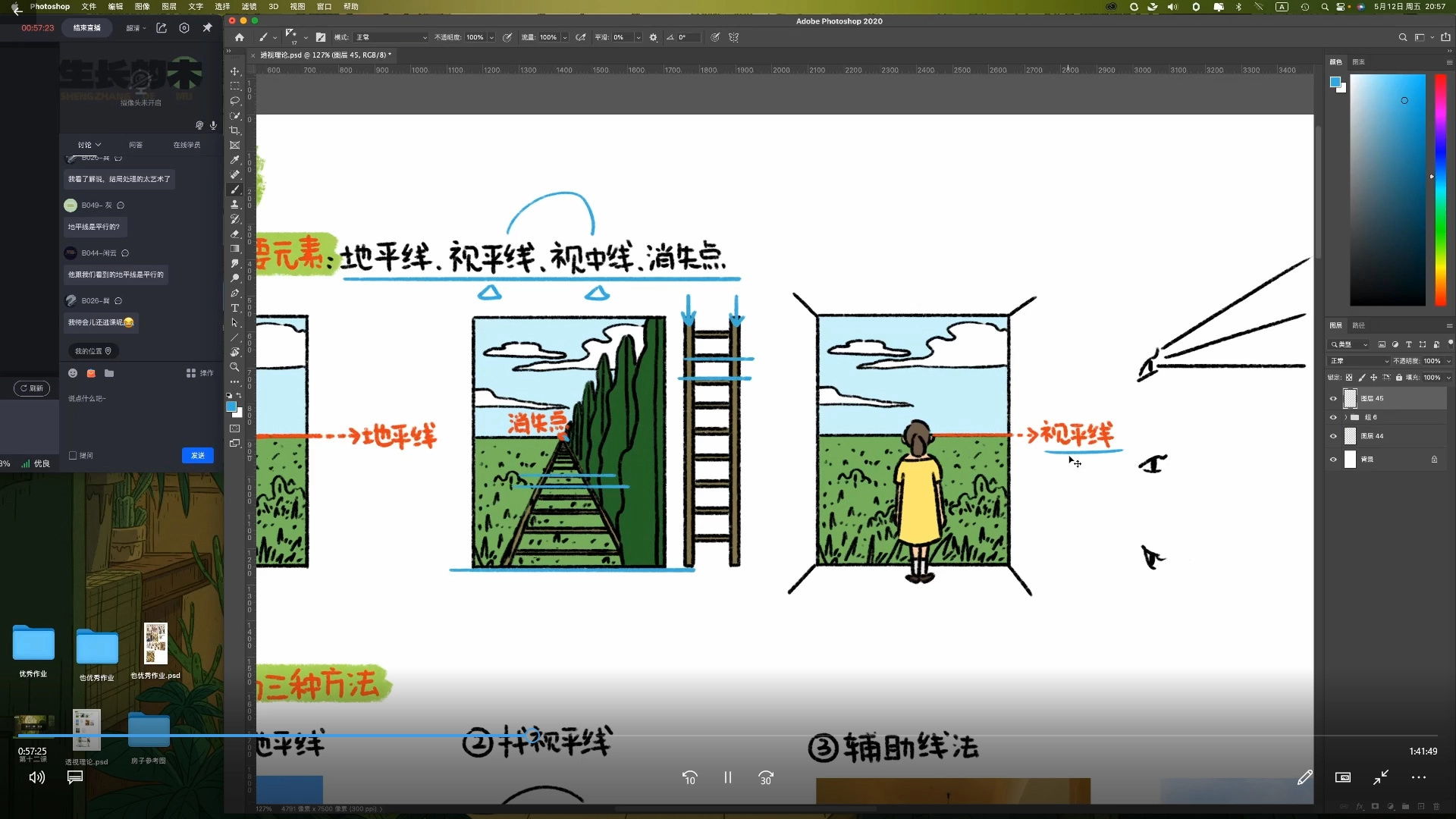
Task: Select the Move tool
Action: click(x=235, y=71)
